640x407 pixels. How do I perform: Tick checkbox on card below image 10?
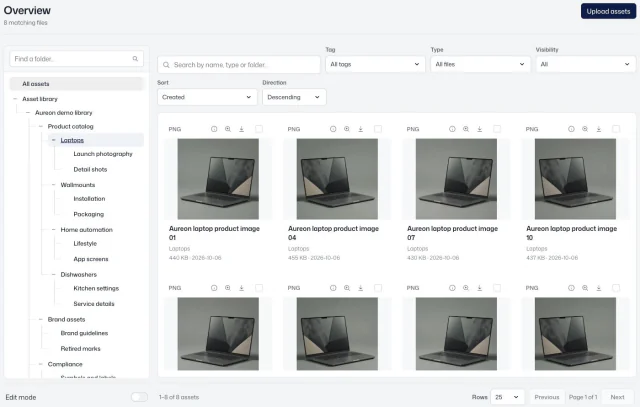(616, 288)
